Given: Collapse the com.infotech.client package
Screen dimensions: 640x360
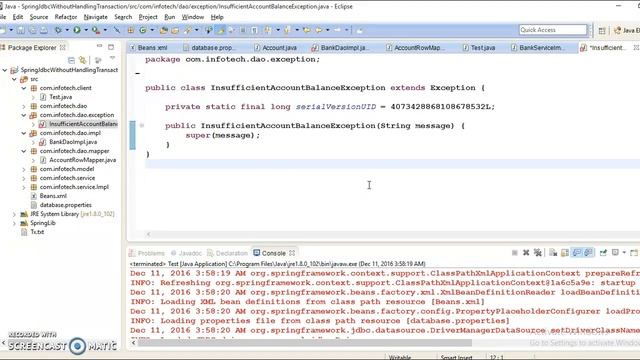Looking at the screenshot, I should [24, 88].
